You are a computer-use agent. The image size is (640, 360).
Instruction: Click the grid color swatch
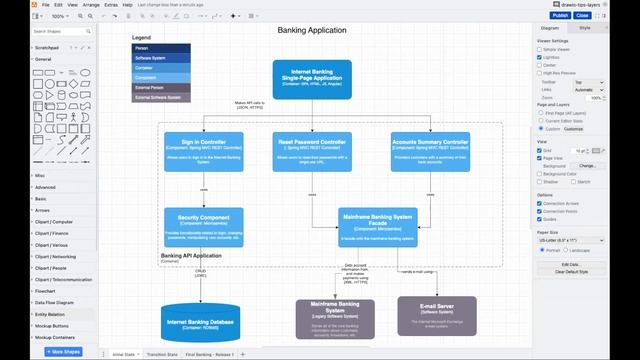coord(596,151)
